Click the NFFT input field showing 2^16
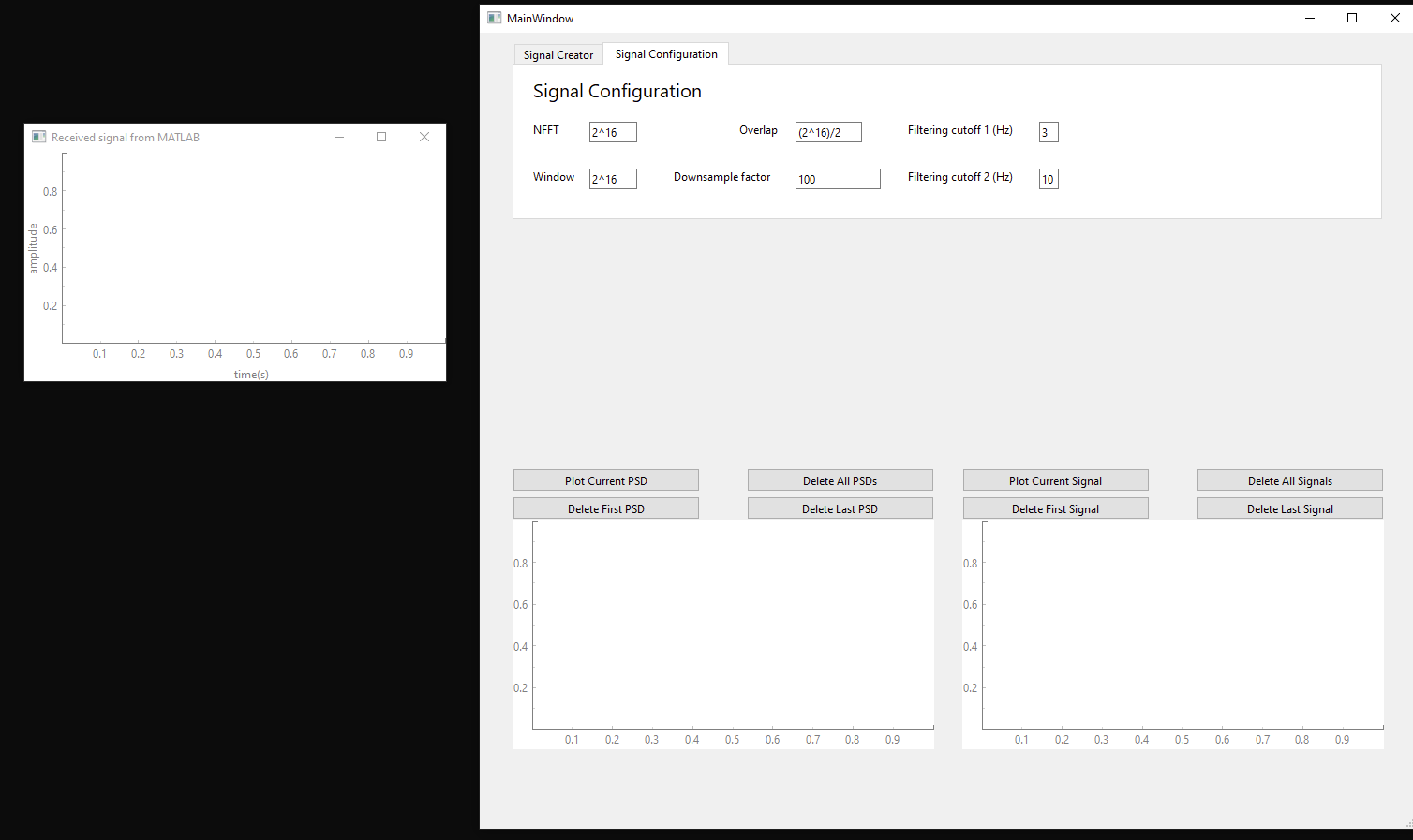 click(612, 131)
